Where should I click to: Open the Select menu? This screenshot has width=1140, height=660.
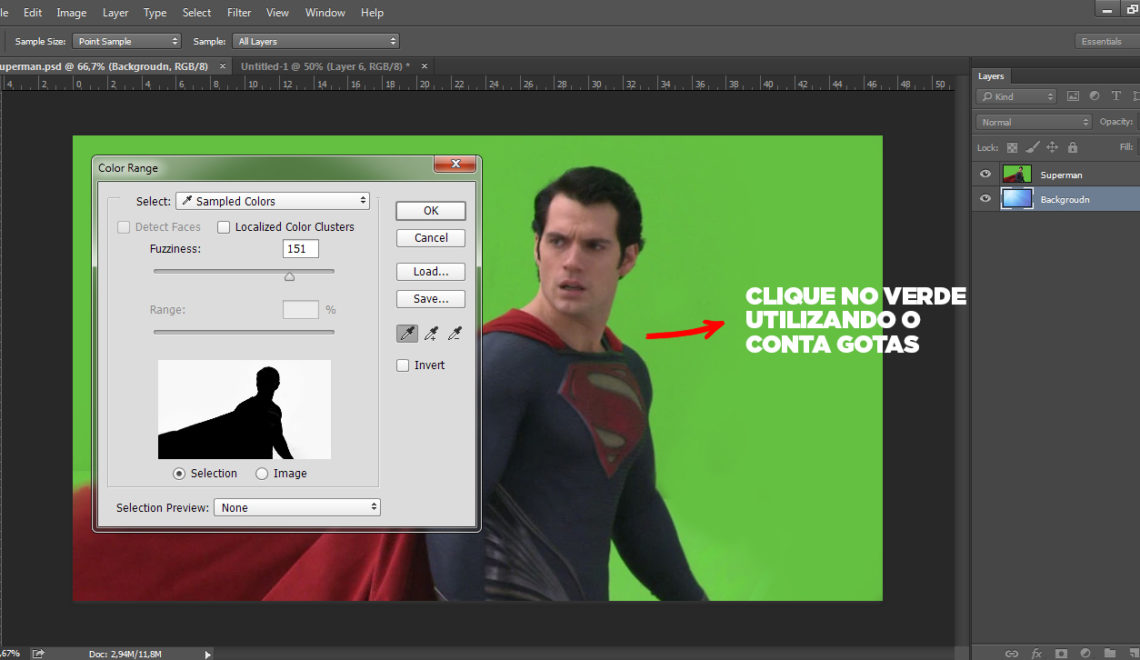point(196,12)
